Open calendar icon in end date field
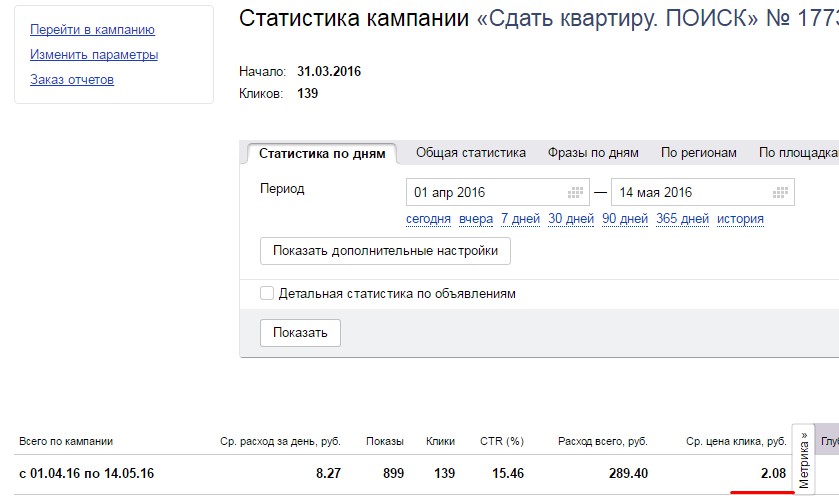The height and width of the screenshot is (504, 839). point(780,192)
